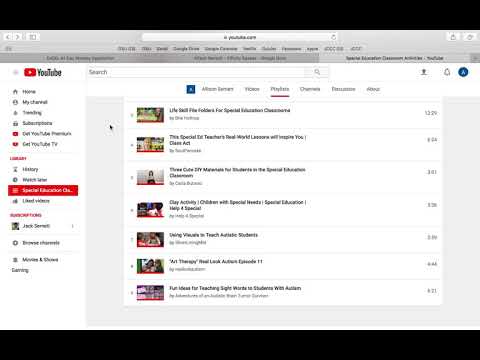Reload the page in the address bar
This screenshot has width=480, height=360.
coord(333,37)
